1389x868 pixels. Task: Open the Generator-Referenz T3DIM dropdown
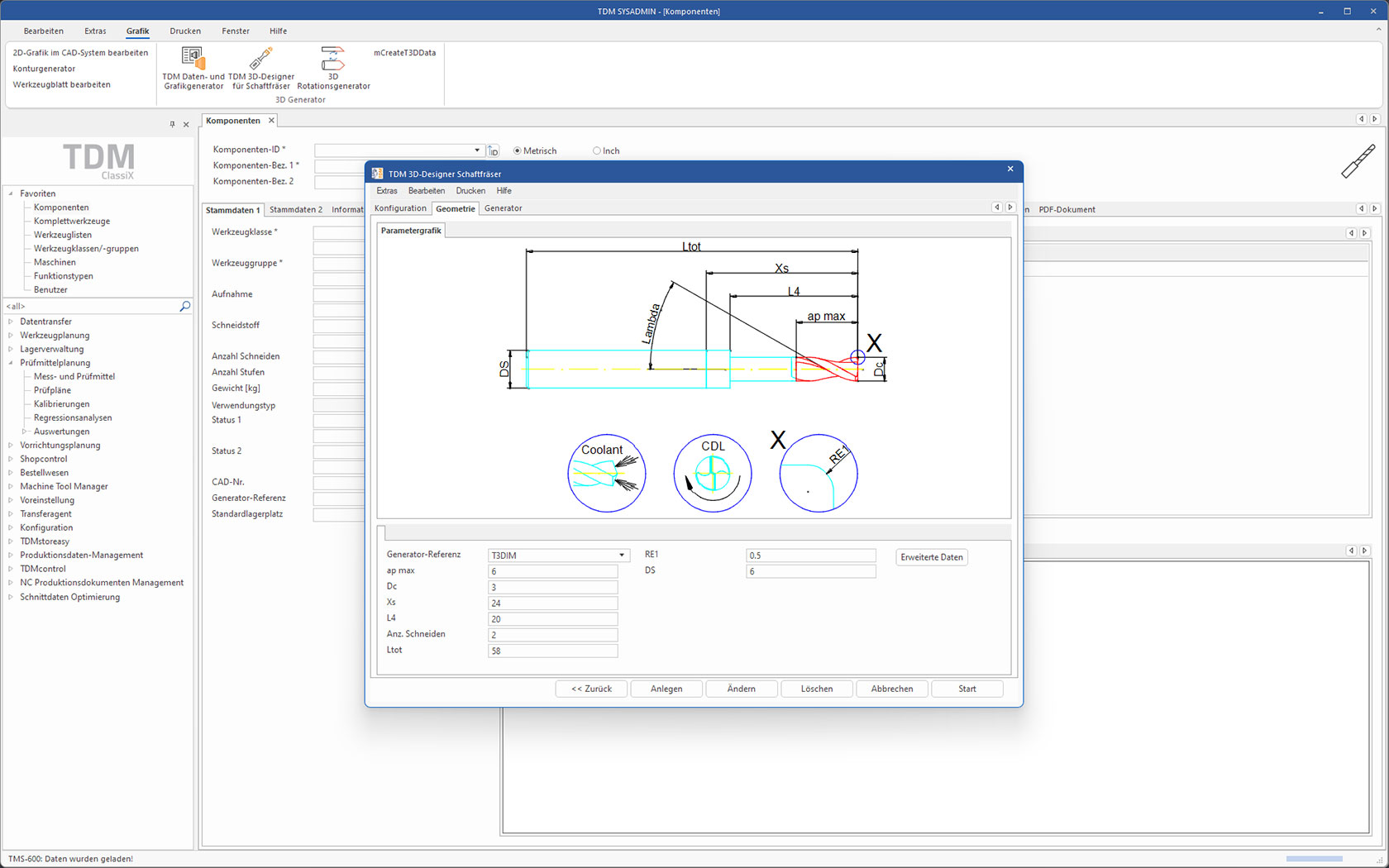tap(622, 556)
